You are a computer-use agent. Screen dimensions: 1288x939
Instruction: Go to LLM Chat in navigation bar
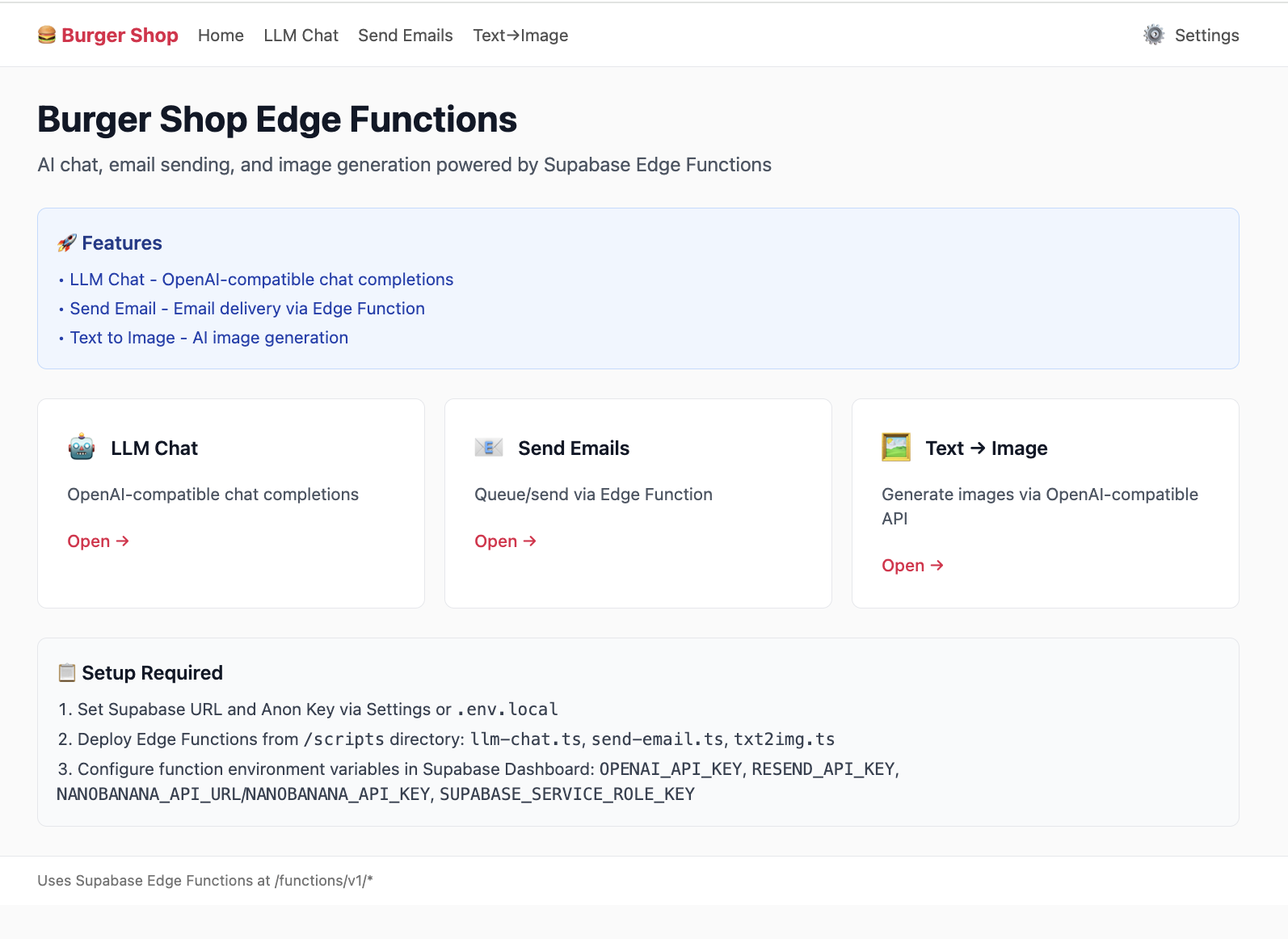pyautogui.click(x=301, y=36)
